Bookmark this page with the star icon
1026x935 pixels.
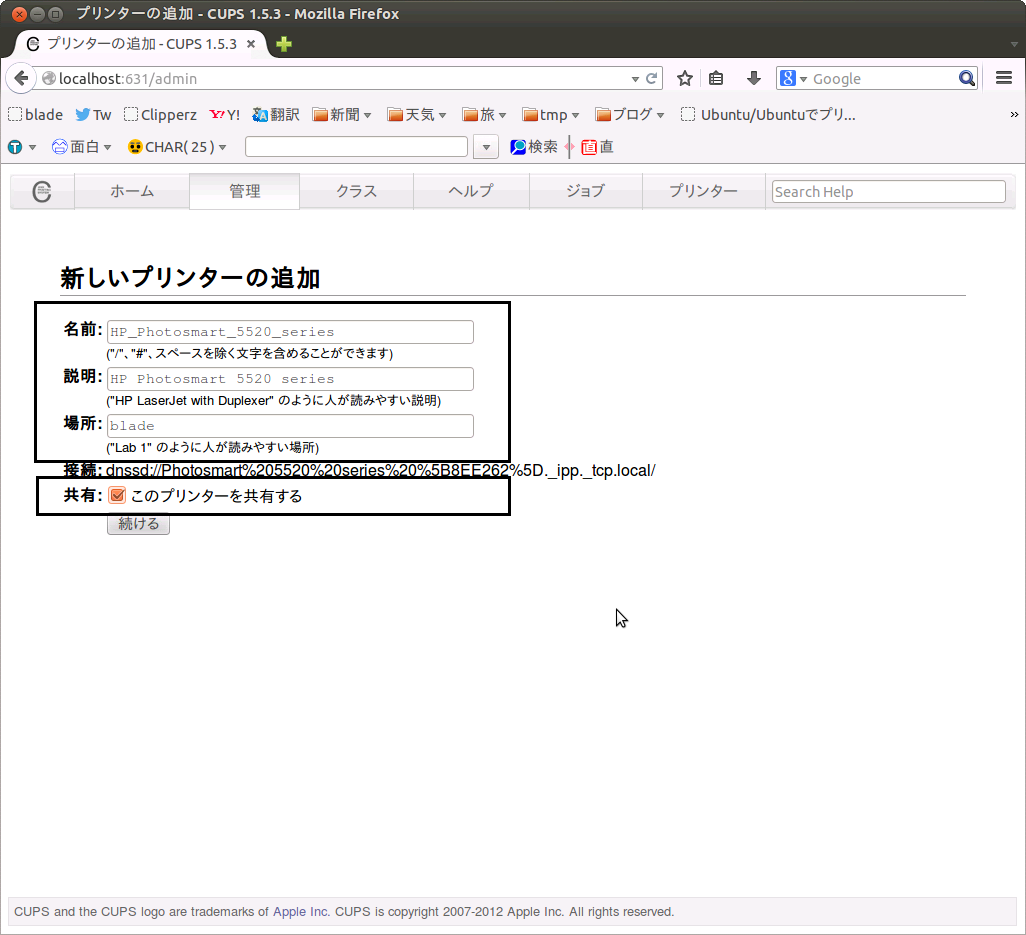(x=684, y=79)
